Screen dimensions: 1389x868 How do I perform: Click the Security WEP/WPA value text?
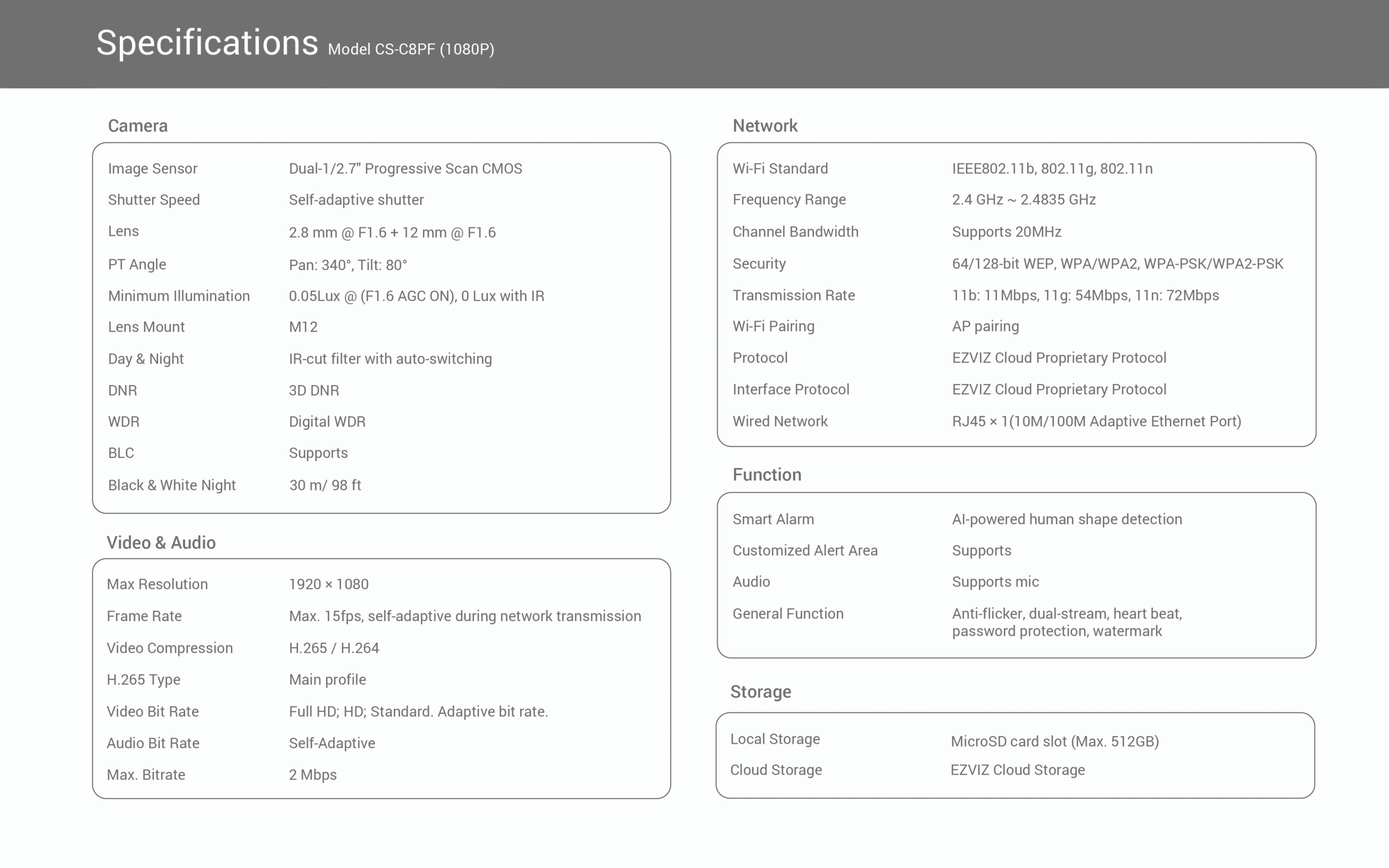1117,264
